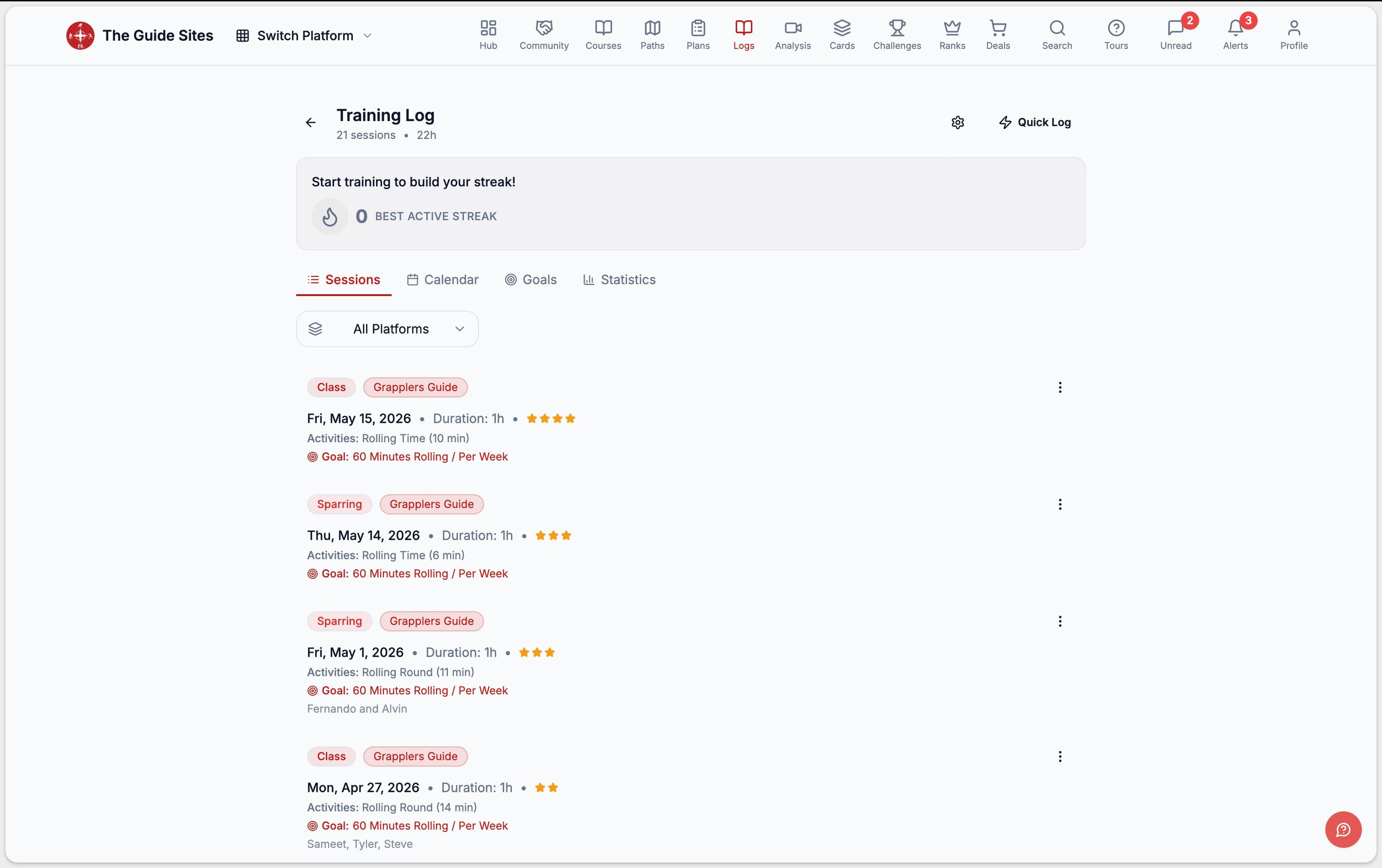Open the Hub page
The image size is (1382, 868).
click(x=488, y=35)
